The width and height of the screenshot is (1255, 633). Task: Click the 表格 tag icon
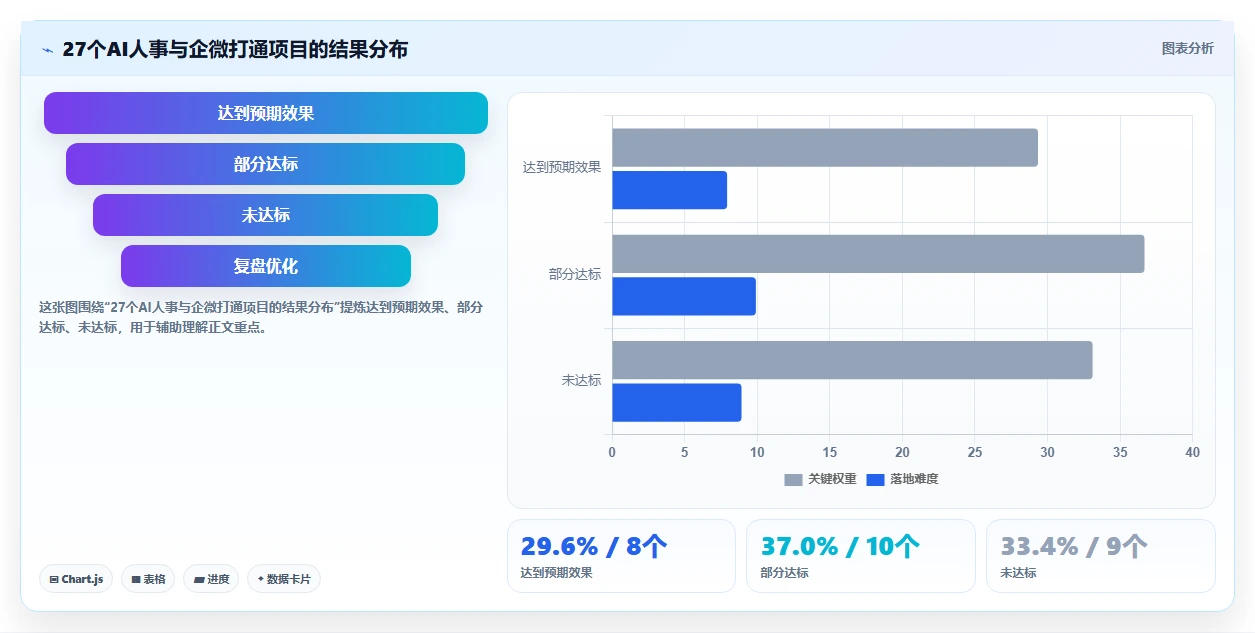(x=136, y=579)
